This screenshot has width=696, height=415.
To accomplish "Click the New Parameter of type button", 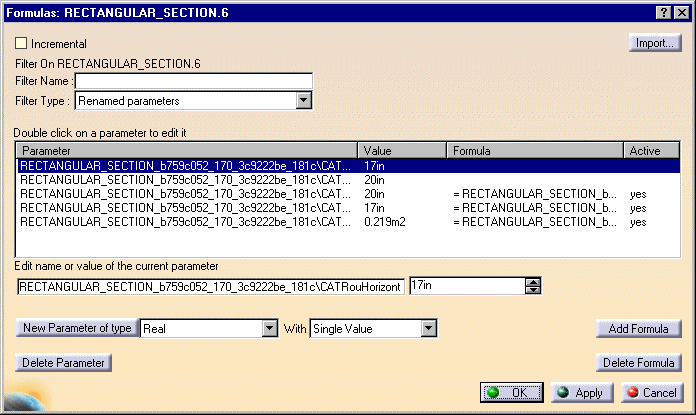I will (77, 328).
